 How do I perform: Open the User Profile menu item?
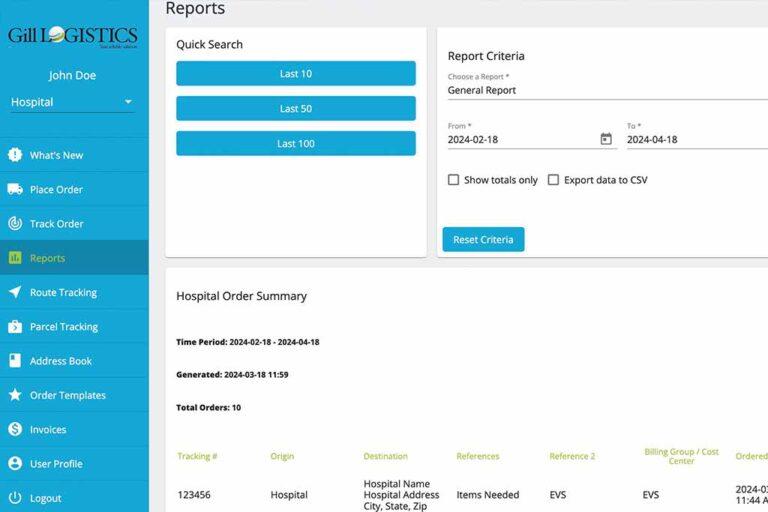coord(56,464)
